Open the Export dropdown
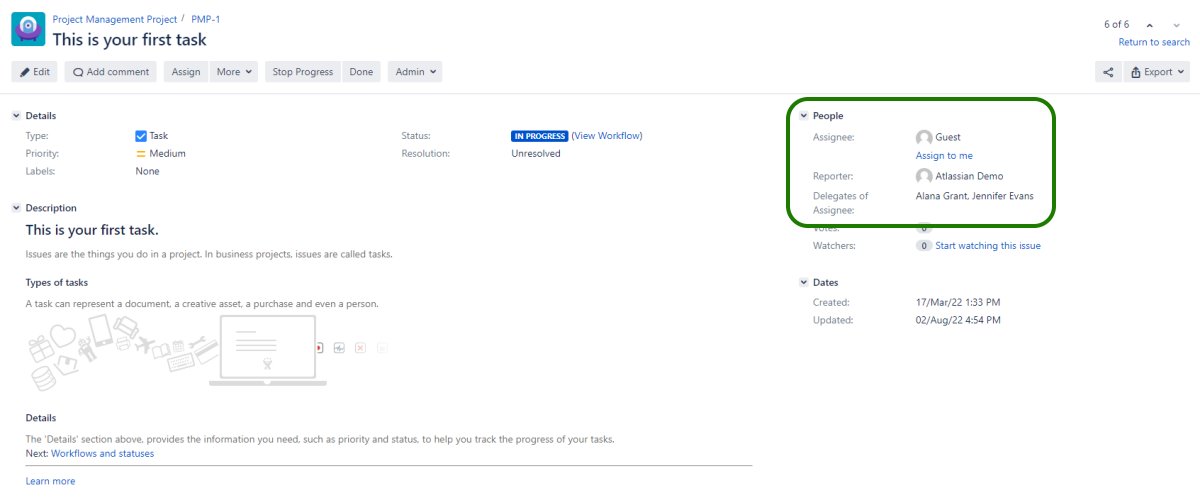 [1157, 72]
